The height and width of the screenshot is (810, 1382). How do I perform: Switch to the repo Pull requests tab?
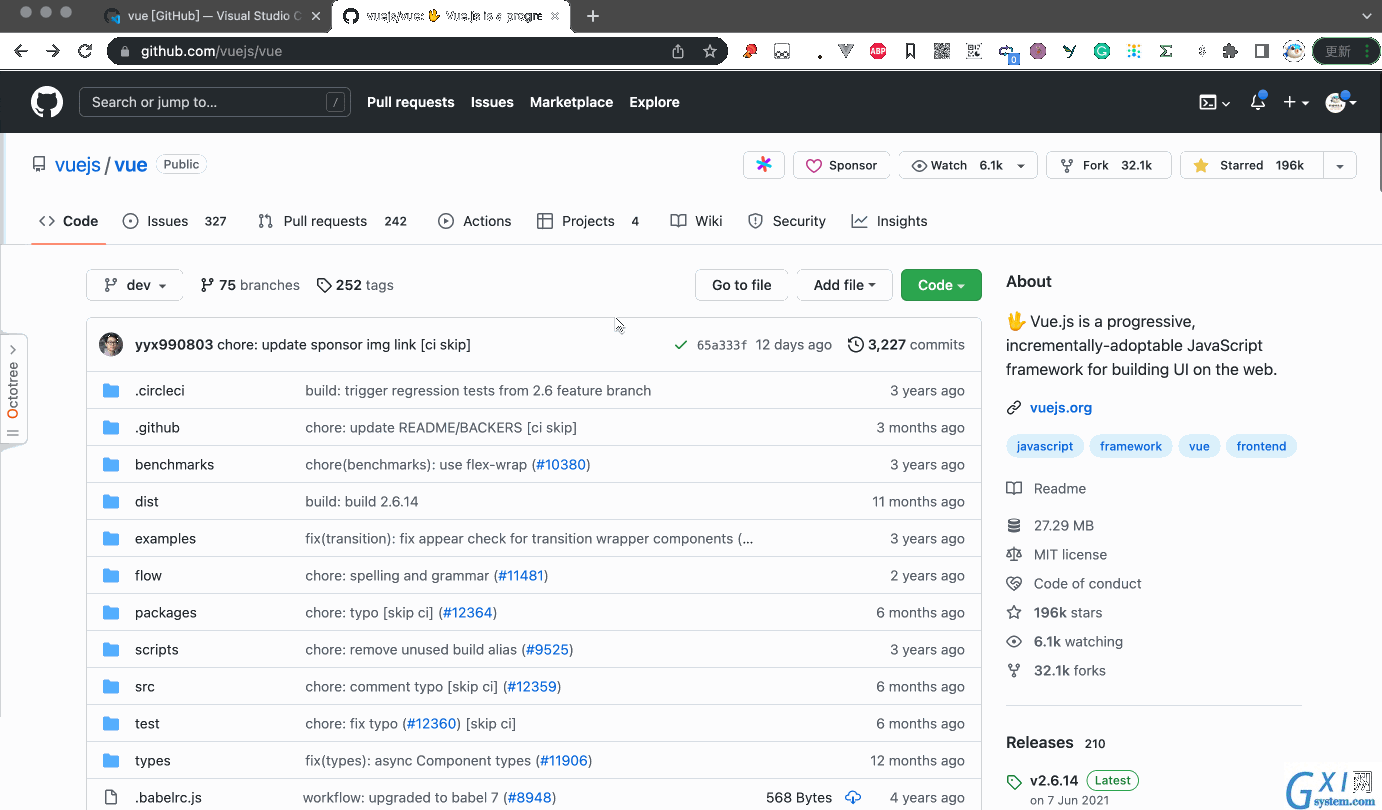(332, 221)
